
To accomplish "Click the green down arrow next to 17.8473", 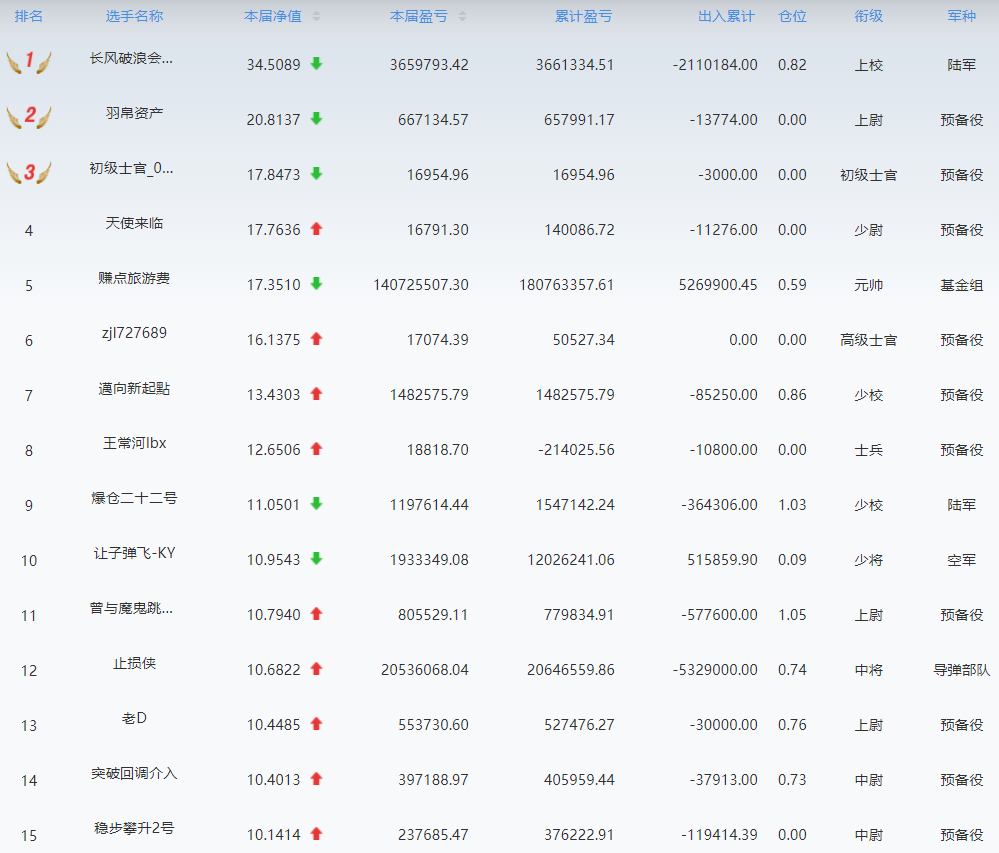I will click(316, 174).
